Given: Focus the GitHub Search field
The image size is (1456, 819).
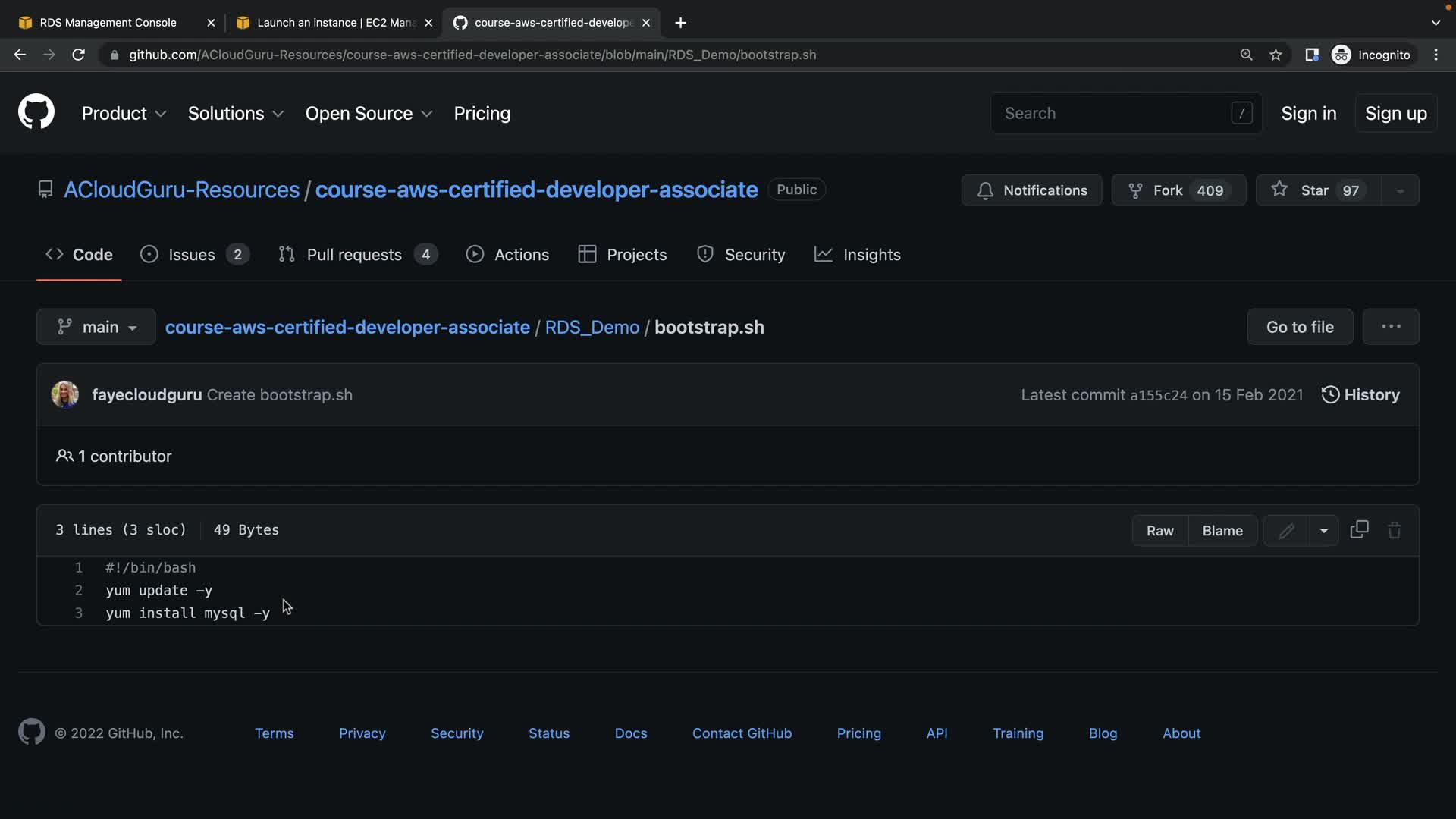Looking at the screenshot, I should pyautogui.click(x=1115, y=113).
